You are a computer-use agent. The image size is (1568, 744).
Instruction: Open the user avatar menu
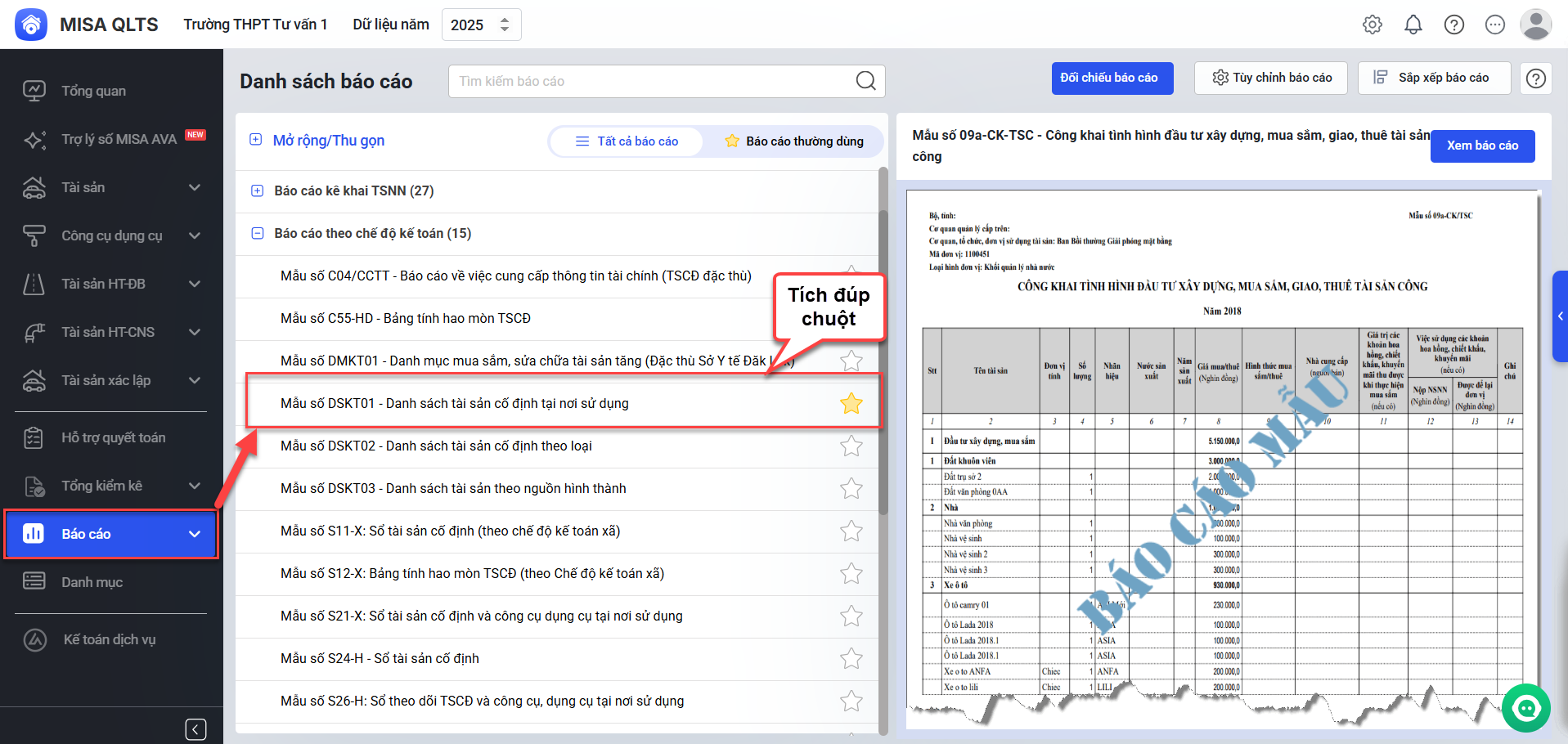1536,25
